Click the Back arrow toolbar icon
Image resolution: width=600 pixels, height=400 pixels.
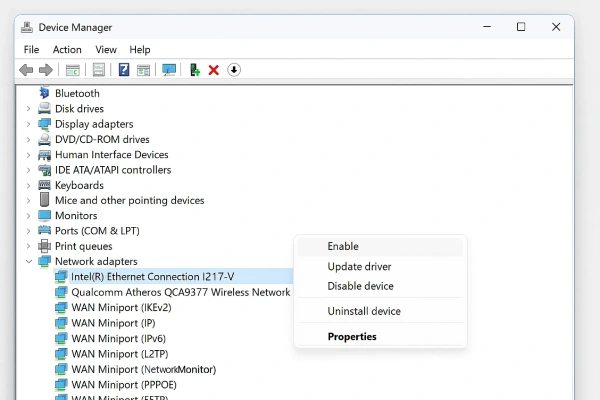pos(26,70)
